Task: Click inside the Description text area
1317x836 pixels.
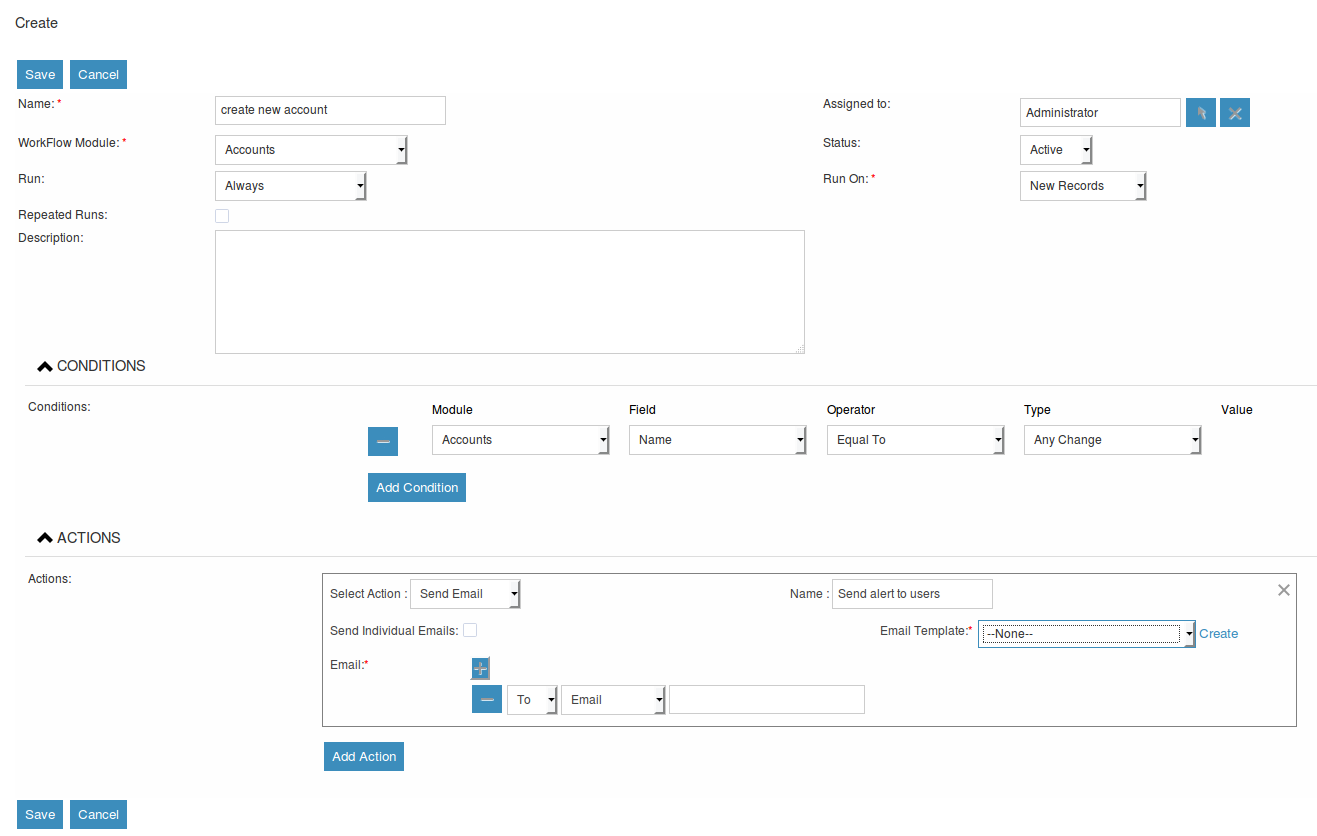Action: click(510, 292)
